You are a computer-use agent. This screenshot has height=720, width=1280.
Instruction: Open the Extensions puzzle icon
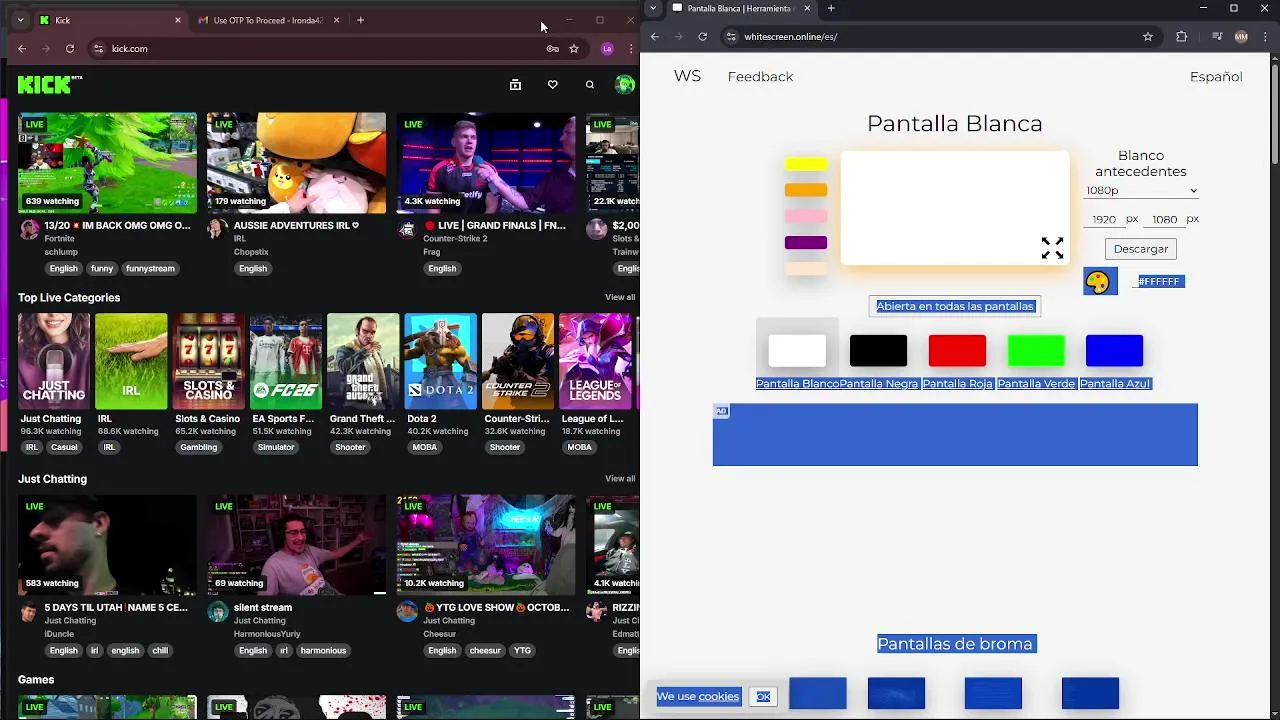[x=1182, y=37]
